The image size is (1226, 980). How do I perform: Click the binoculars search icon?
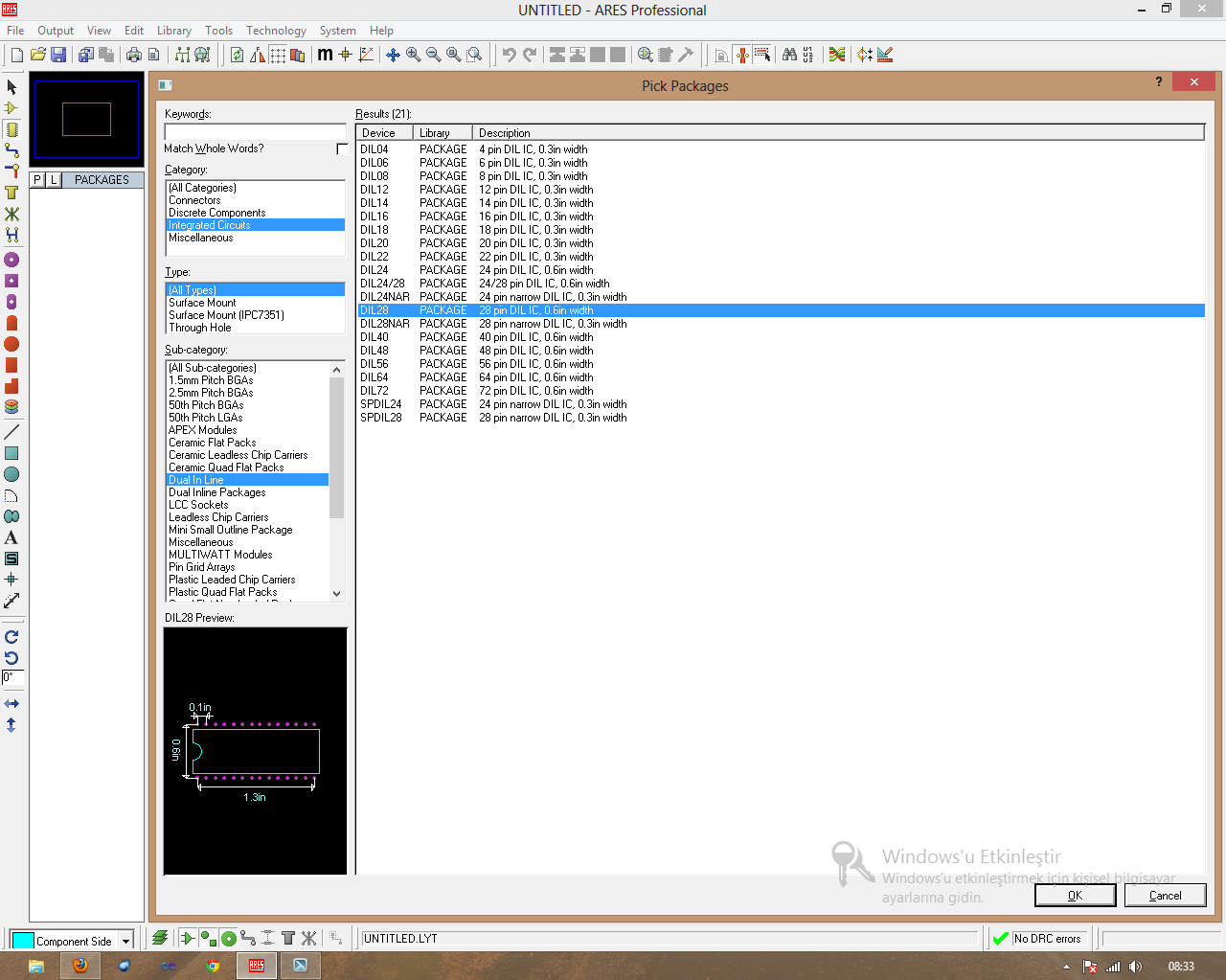(789, 55)
